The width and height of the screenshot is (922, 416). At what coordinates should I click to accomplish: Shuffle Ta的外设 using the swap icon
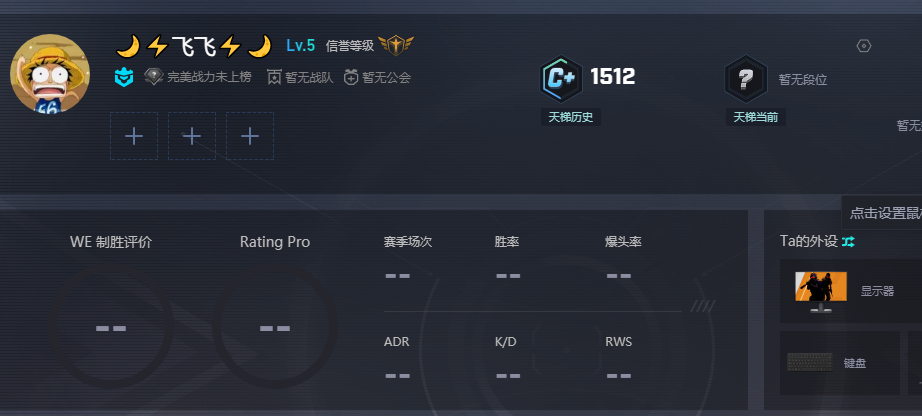coord(848,241)
